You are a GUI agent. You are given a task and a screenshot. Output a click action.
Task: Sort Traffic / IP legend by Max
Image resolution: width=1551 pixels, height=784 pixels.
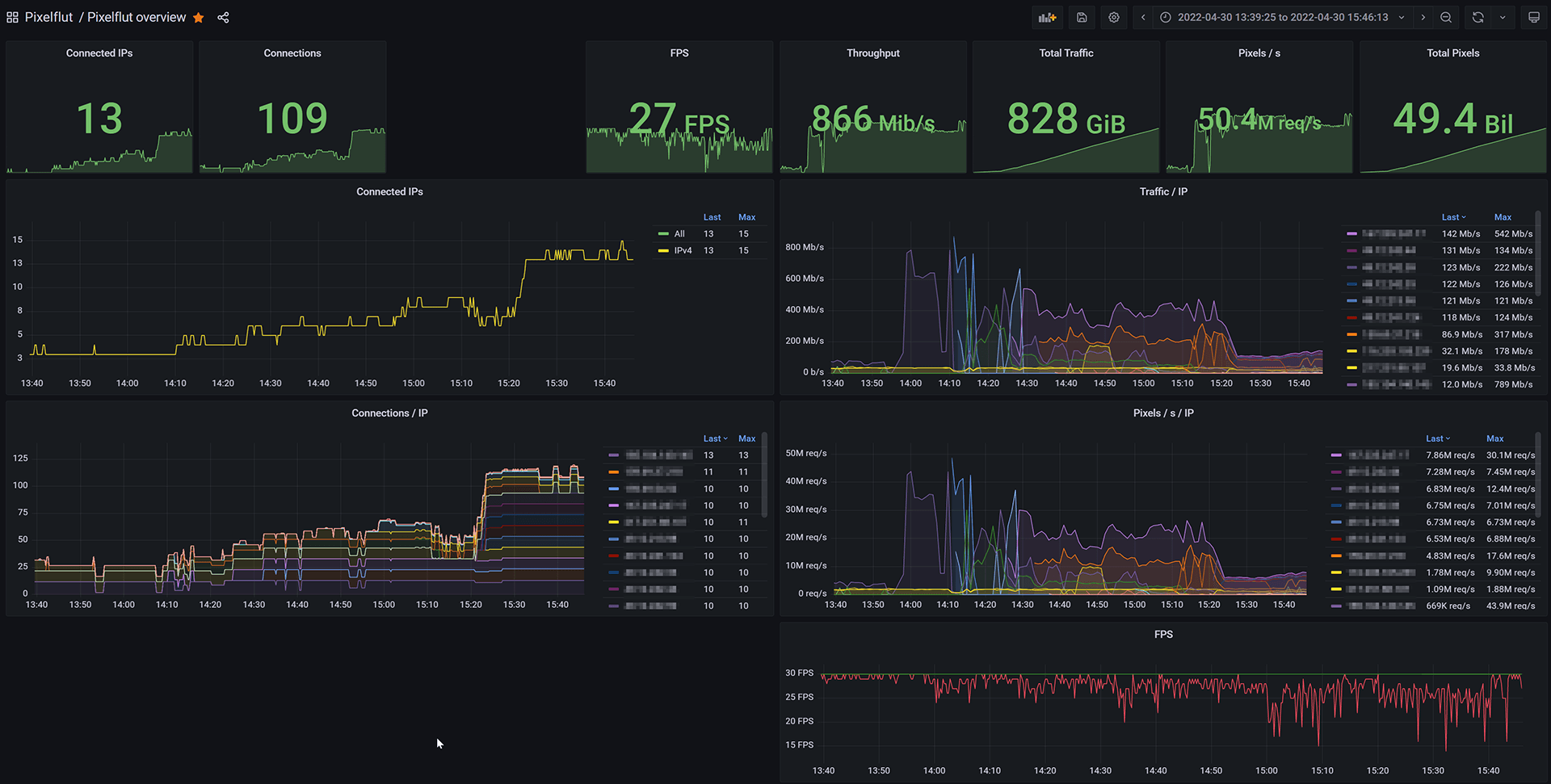pos(1503,217)
